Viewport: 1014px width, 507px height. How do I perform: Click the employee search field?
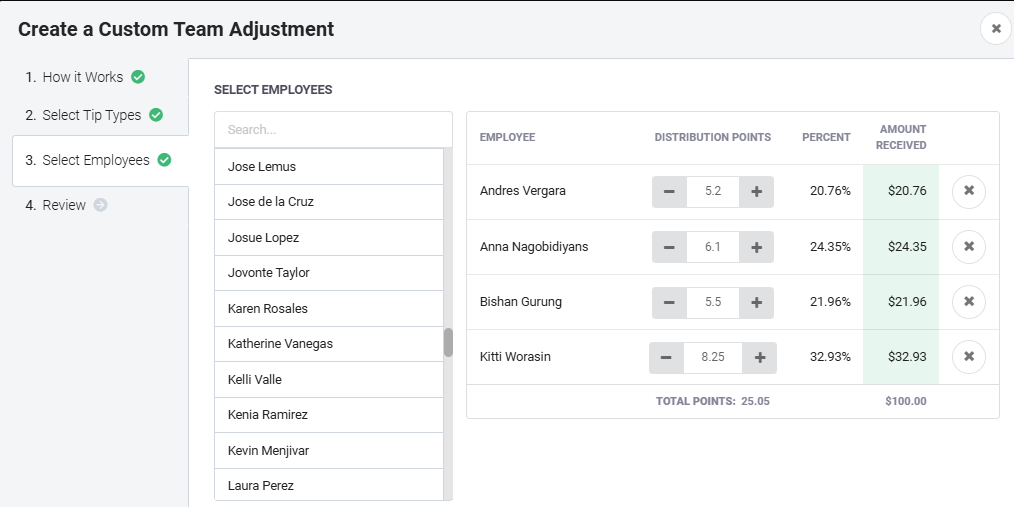[333, 129]
